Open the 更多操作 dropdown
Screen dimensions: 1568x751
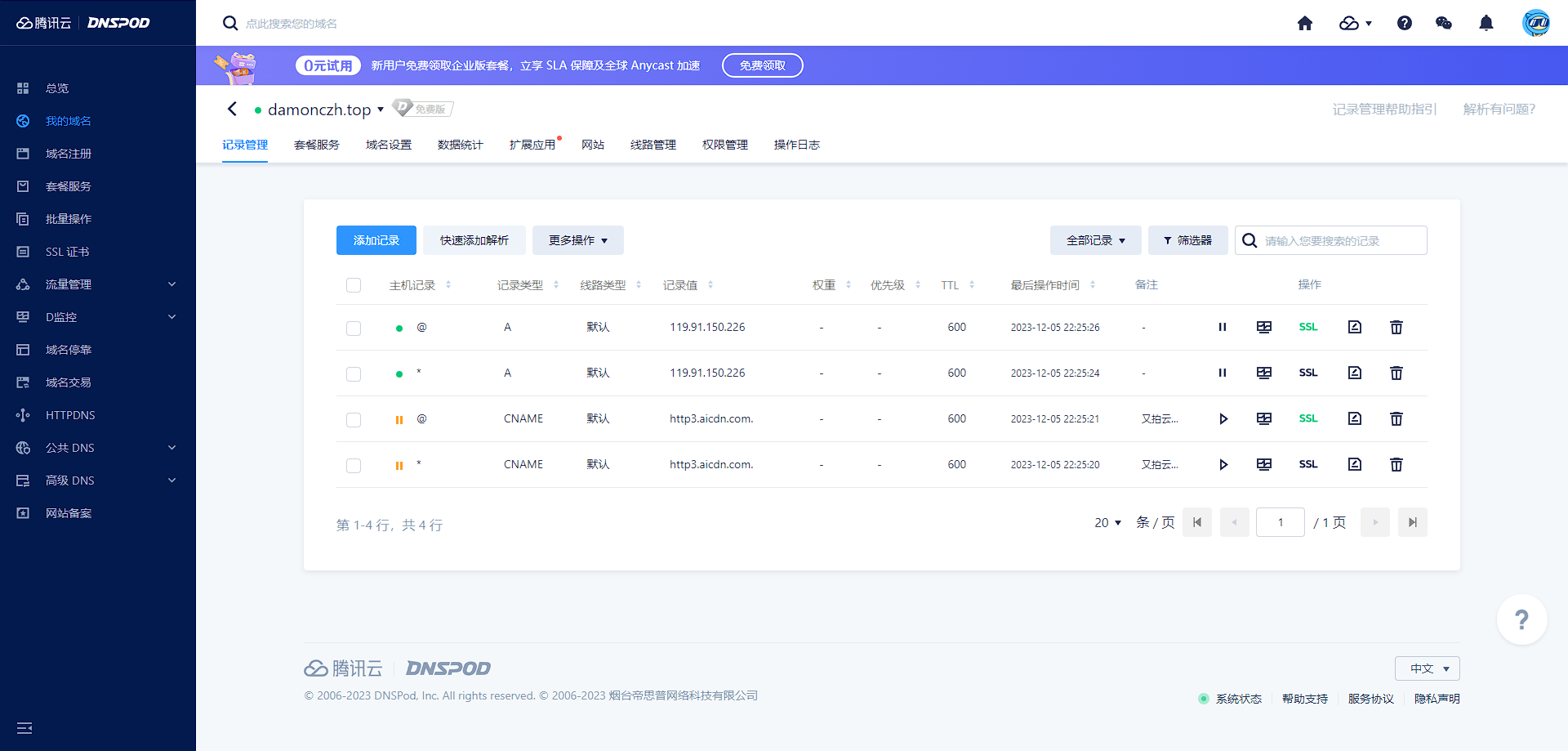[578, 240]
